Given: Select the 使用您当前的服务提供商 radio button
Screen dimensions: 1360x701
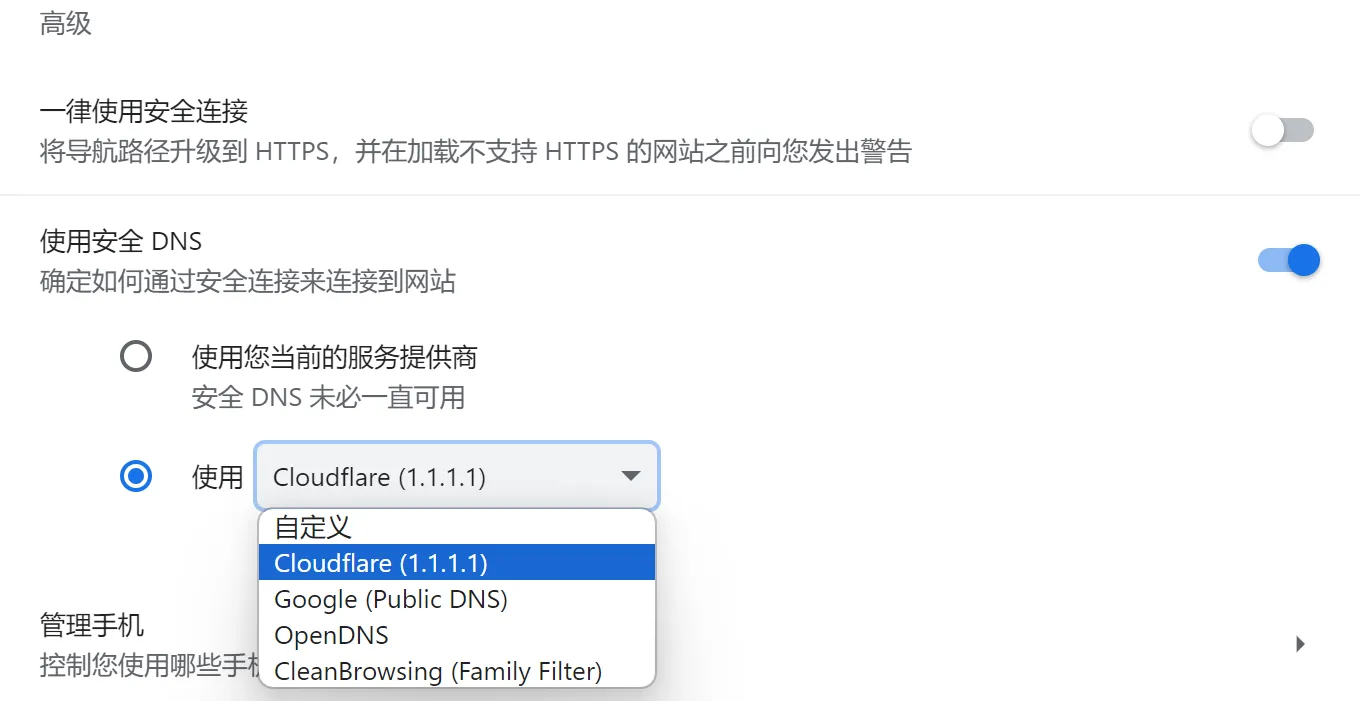Looking at the screenshot, I should tap(136, 356).
